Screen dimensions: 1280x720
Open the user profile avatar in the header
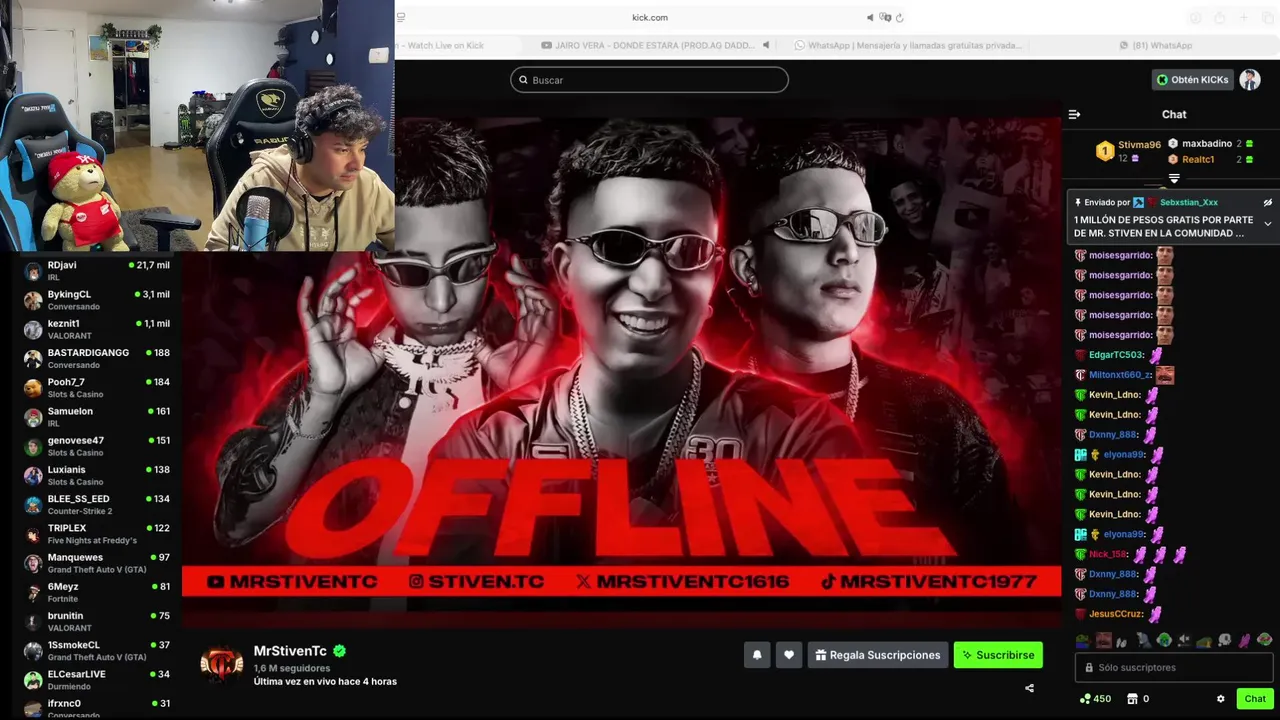coord(1250,80)
